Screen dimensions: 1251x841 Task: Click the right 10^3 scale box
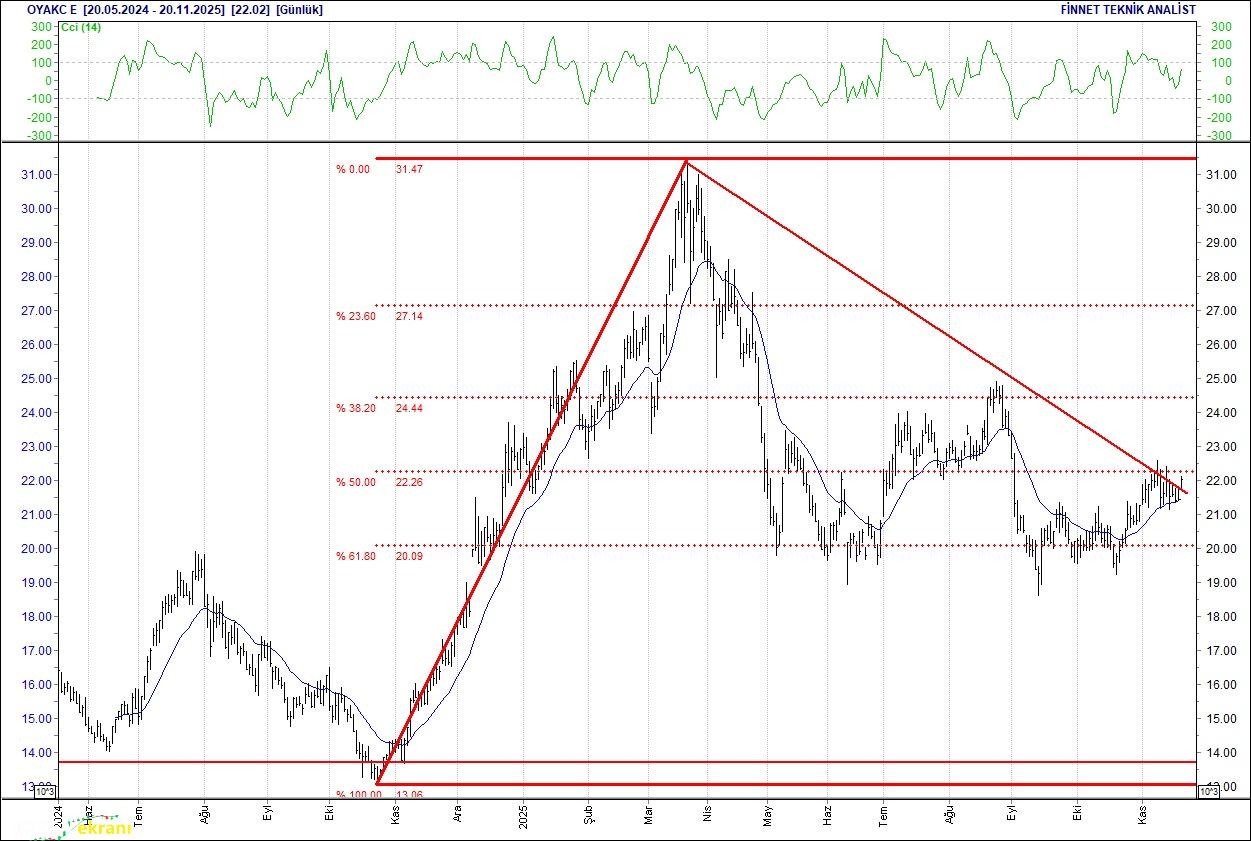pos(1207,791)
